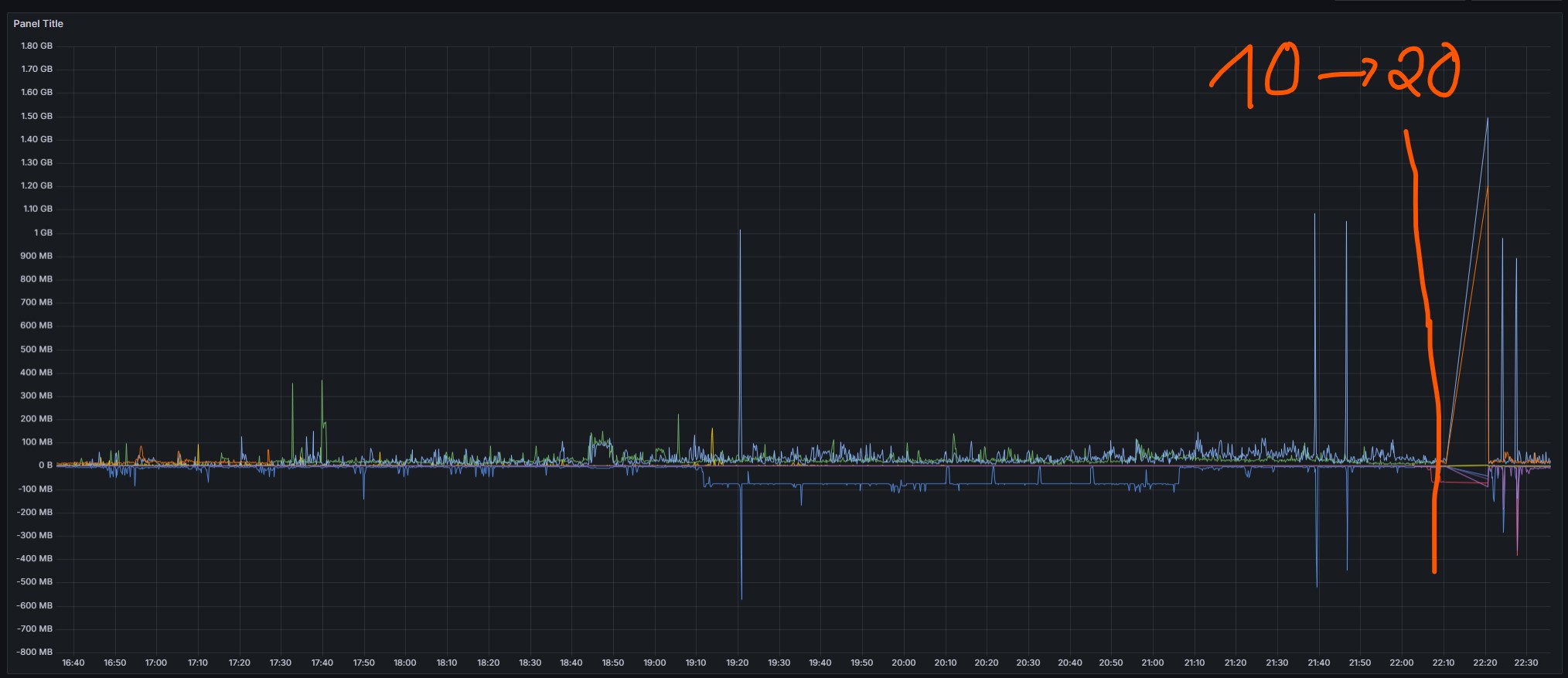Click the 100 MB y-axis label

click(x=37, y=442)
